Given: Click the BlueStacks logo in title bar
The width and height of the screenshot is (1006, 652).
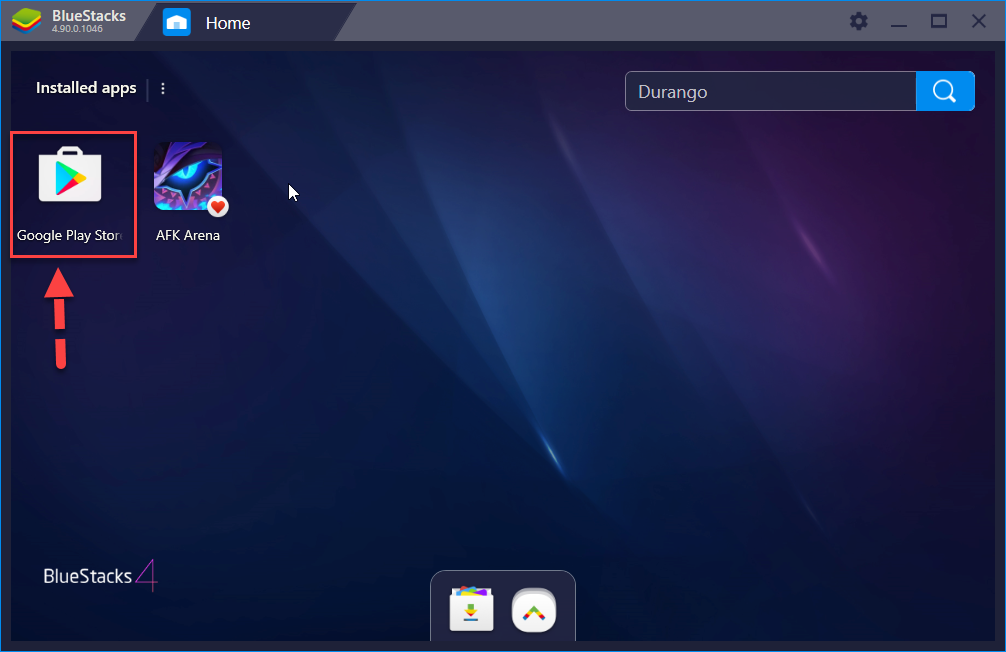Looking at the screenshot, I should [x=26, y=21].
